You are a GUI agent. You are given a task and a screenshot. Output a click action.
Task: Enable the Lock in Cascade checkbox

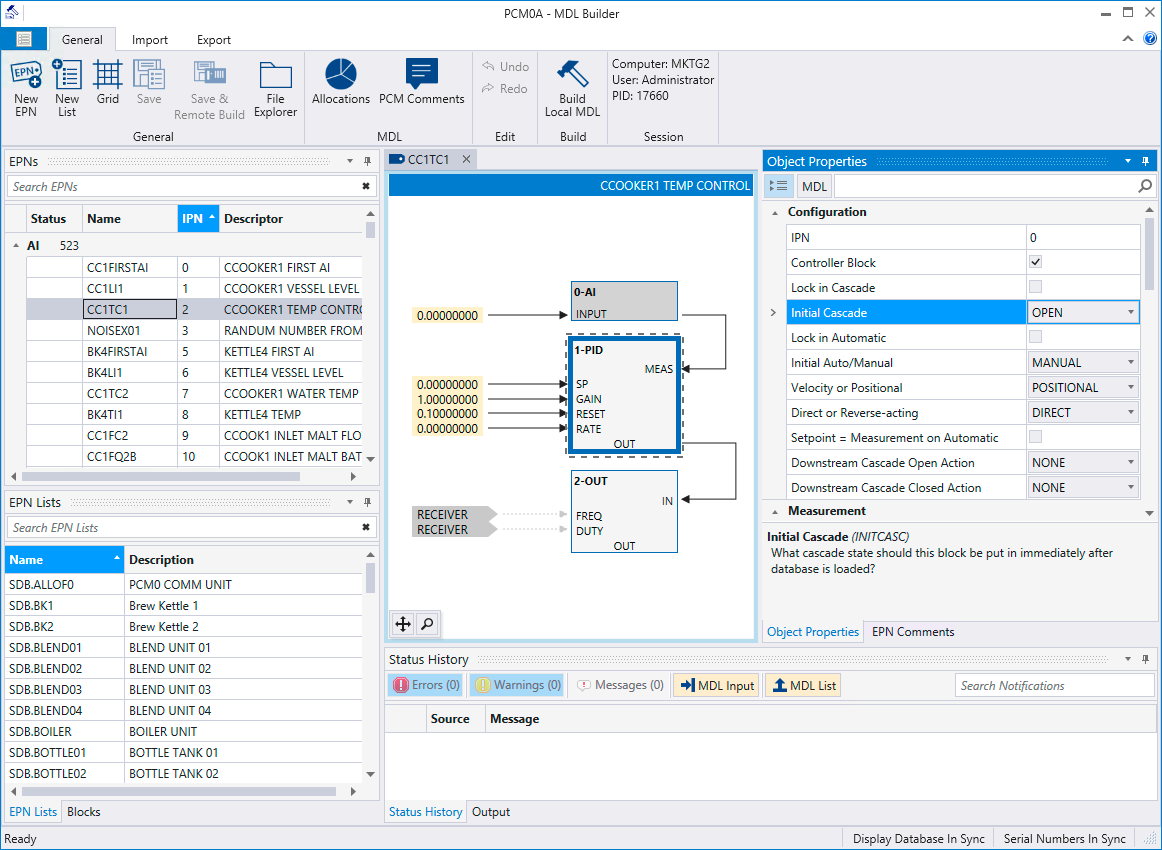pos(1035,287)
